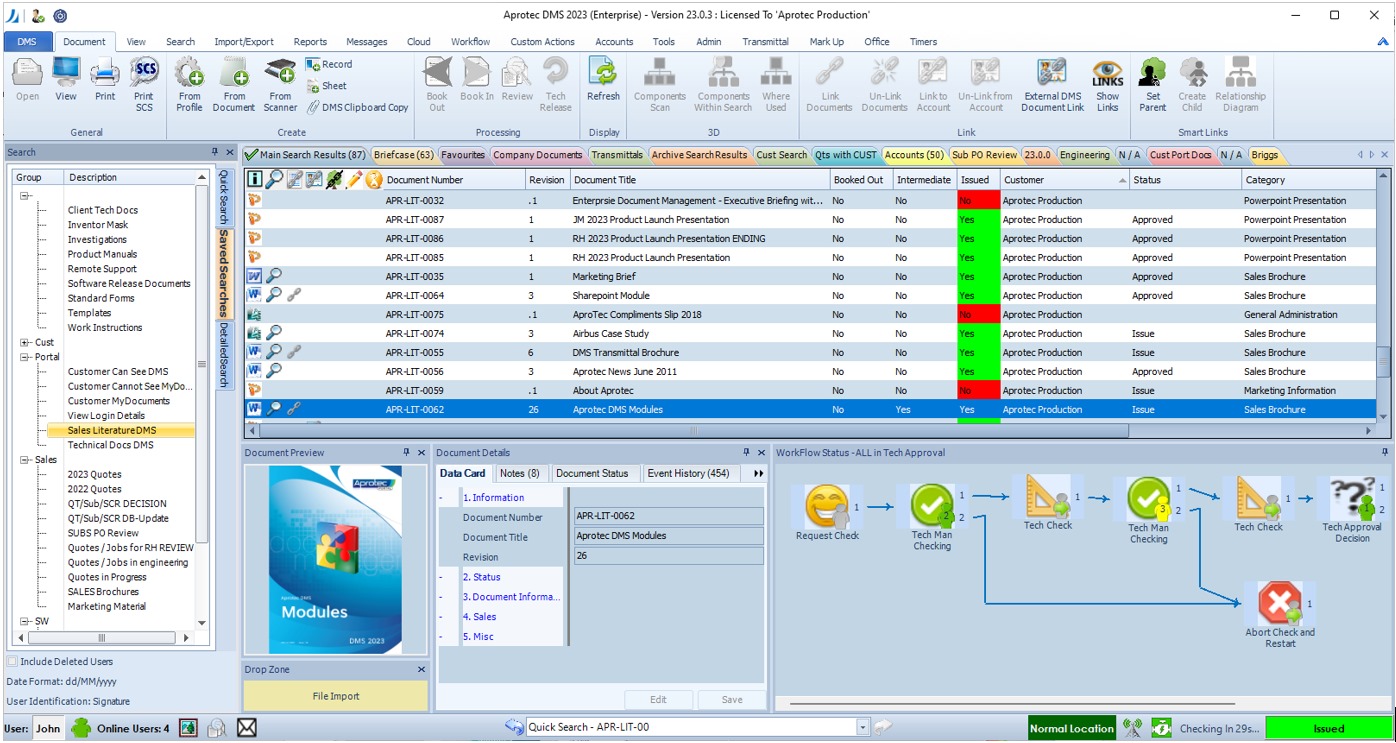Open the Transmittal ribbon tab
The height and width of the screenshot is (743, 1396).
(765, 42)
